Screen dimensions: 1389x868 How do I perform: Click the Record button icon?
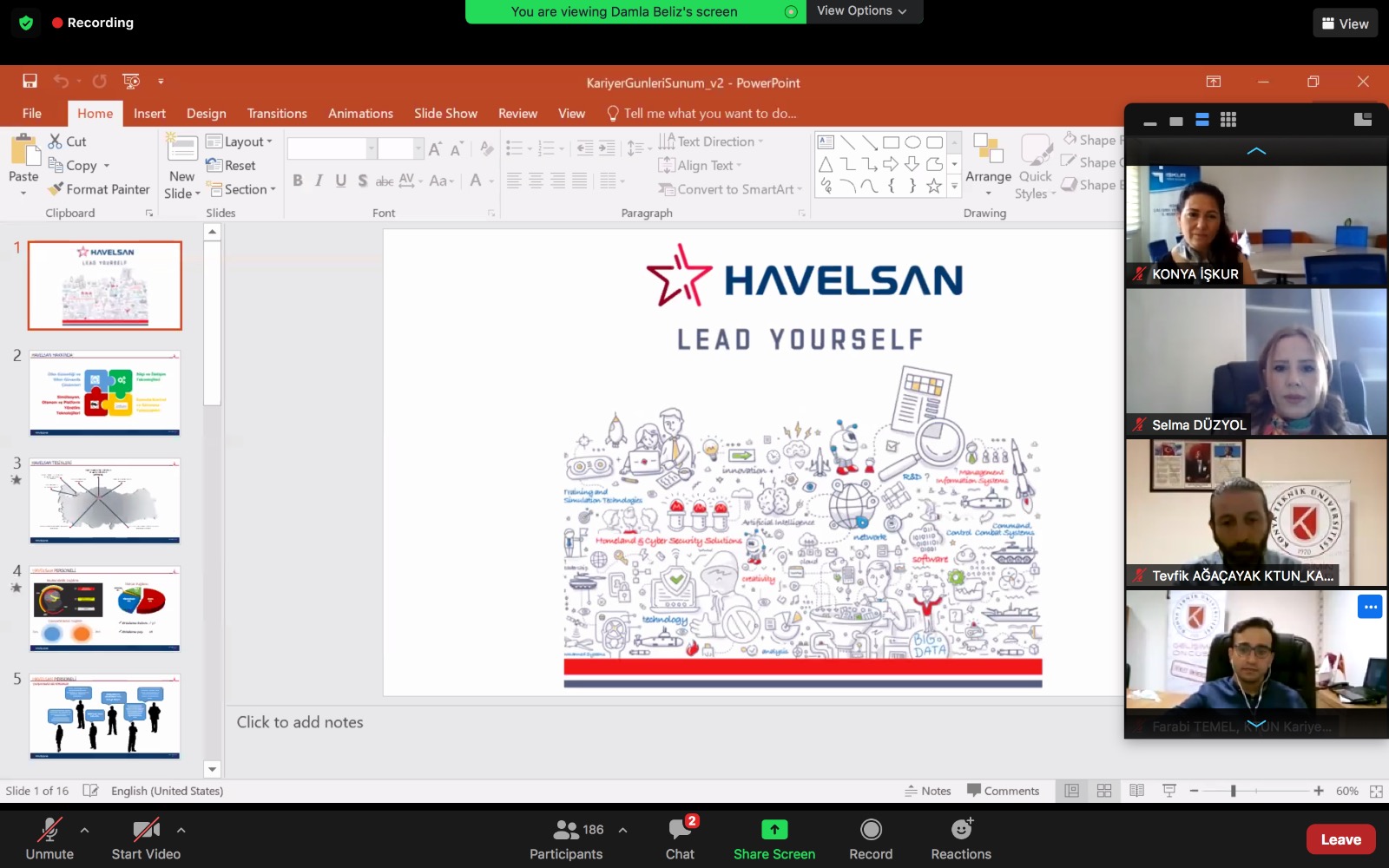[871, 830]
